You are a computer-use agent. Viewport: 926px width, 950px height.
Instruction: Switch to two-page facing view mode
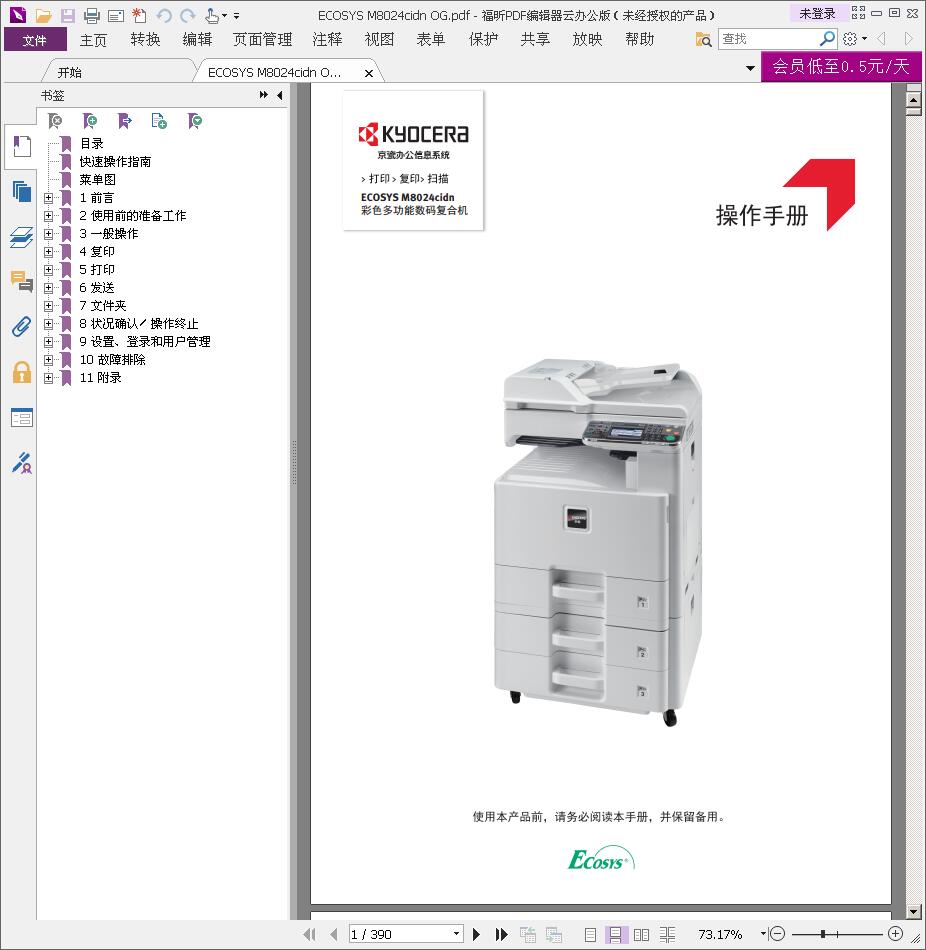641,934
